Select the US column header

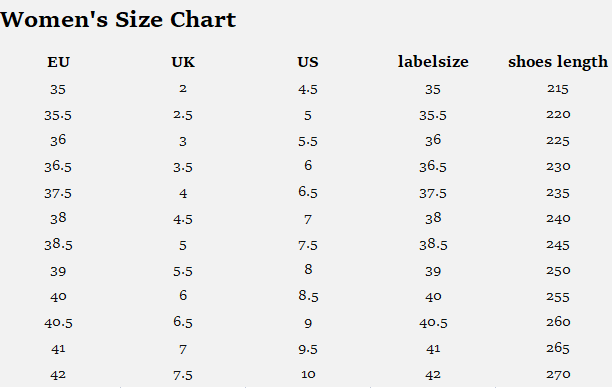308,62
